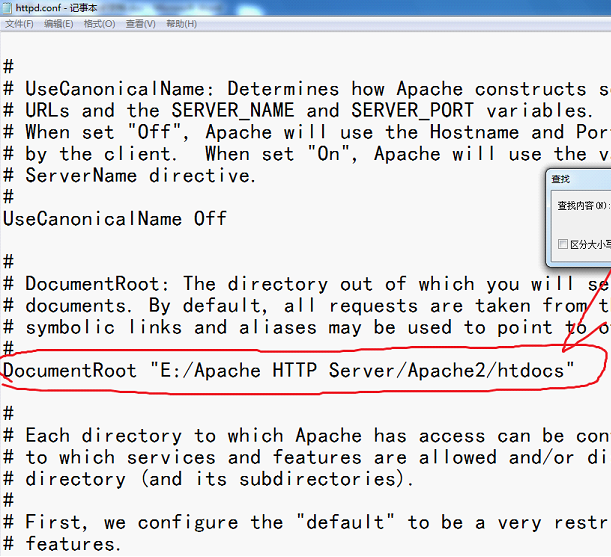Open the 编辑(E) menu
The width and height of the screenshot is (611, 557).
tap(58, 24)
